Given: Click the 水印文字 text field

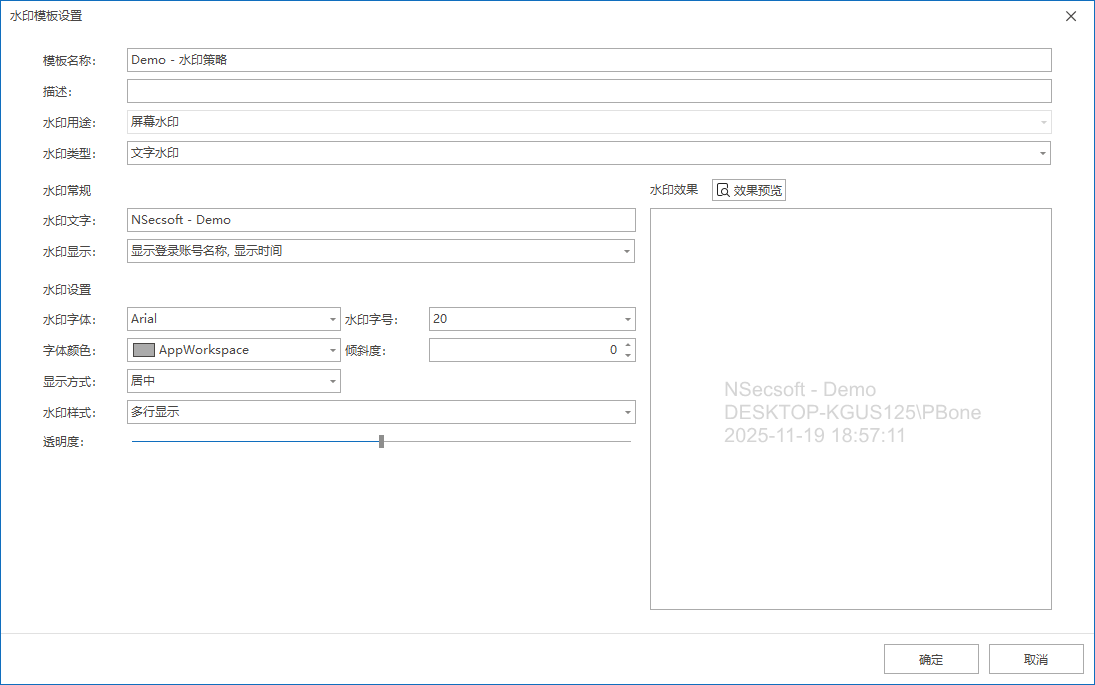Looking at the screenshot, I should [381, 220].
